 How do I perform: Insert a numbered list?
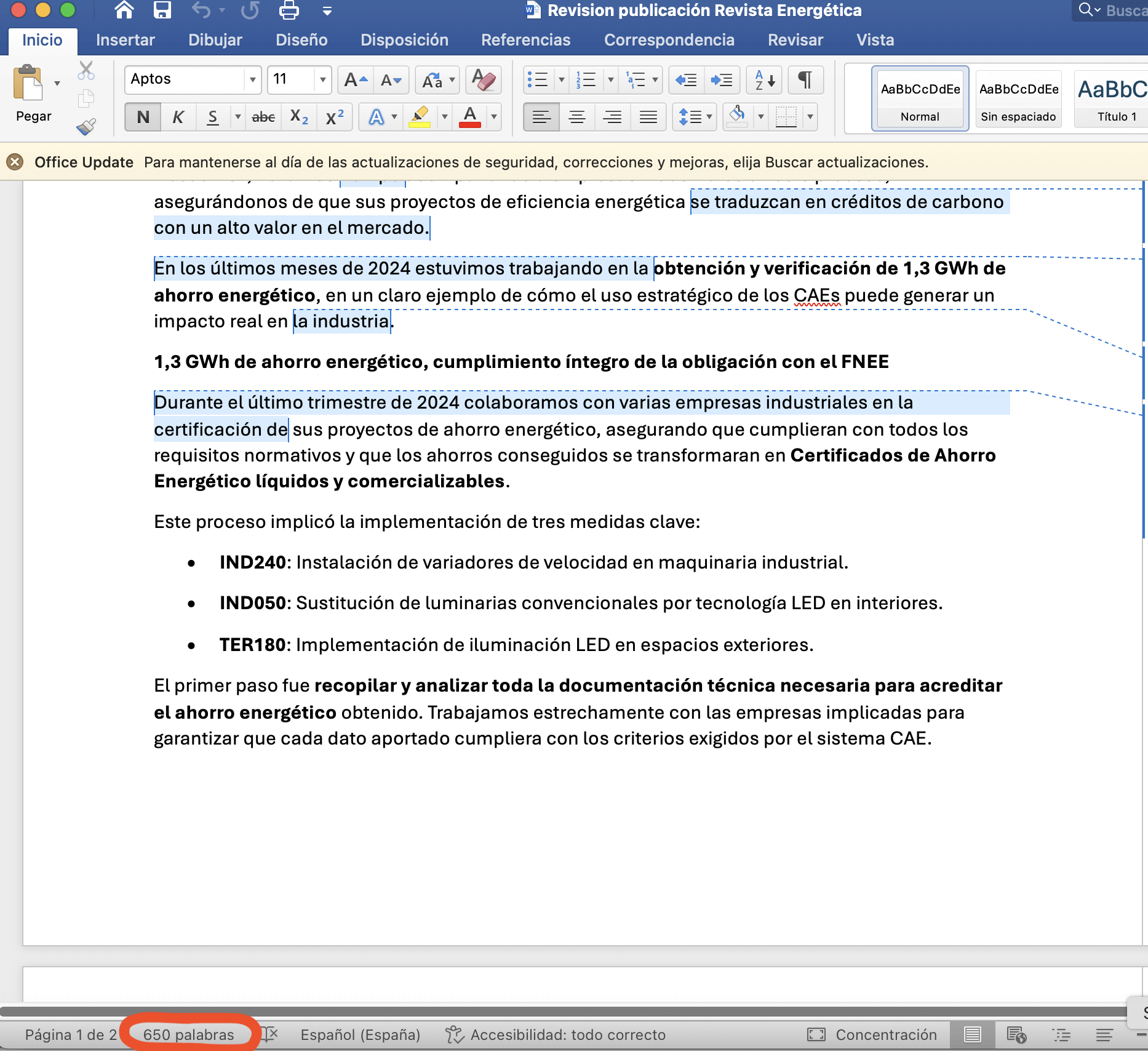586,80
